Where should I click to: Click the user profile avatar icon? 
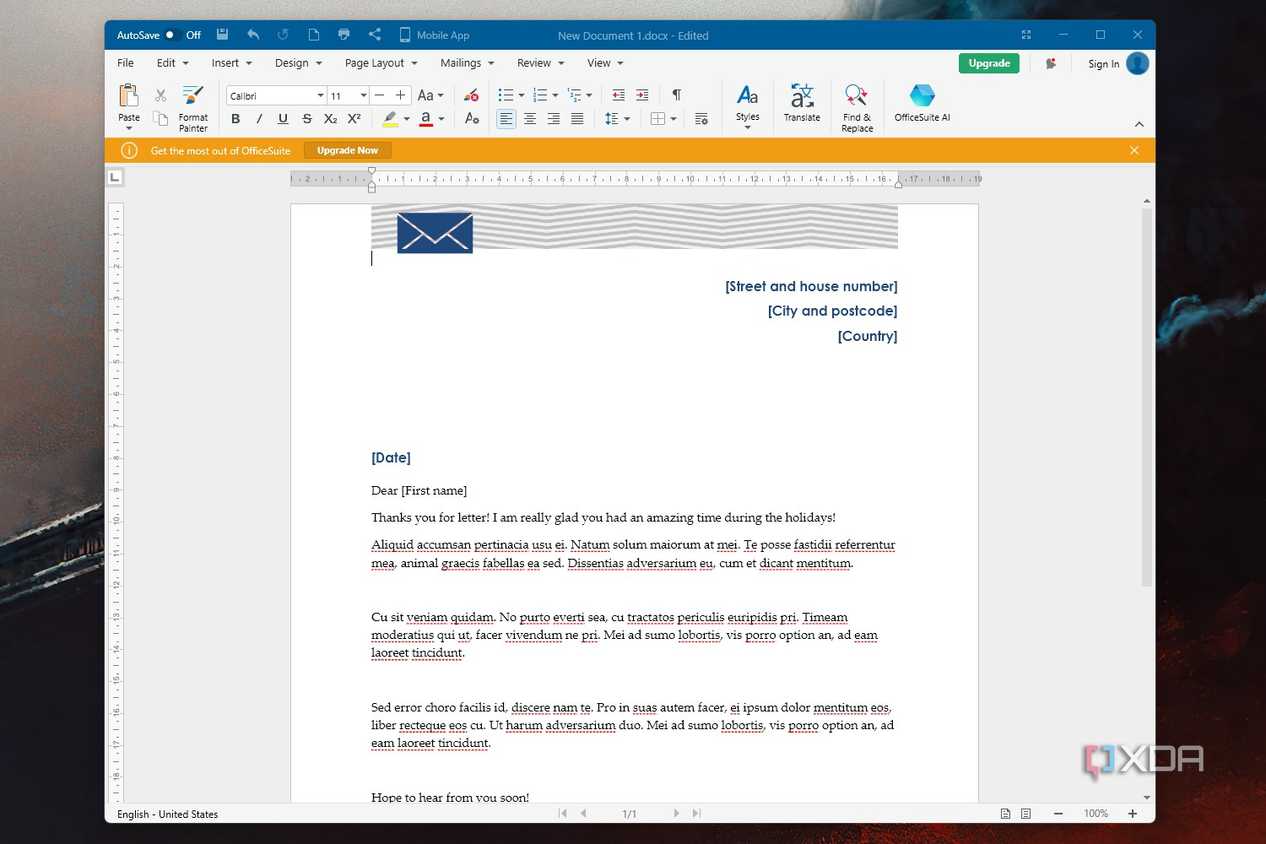(1137, 63)
